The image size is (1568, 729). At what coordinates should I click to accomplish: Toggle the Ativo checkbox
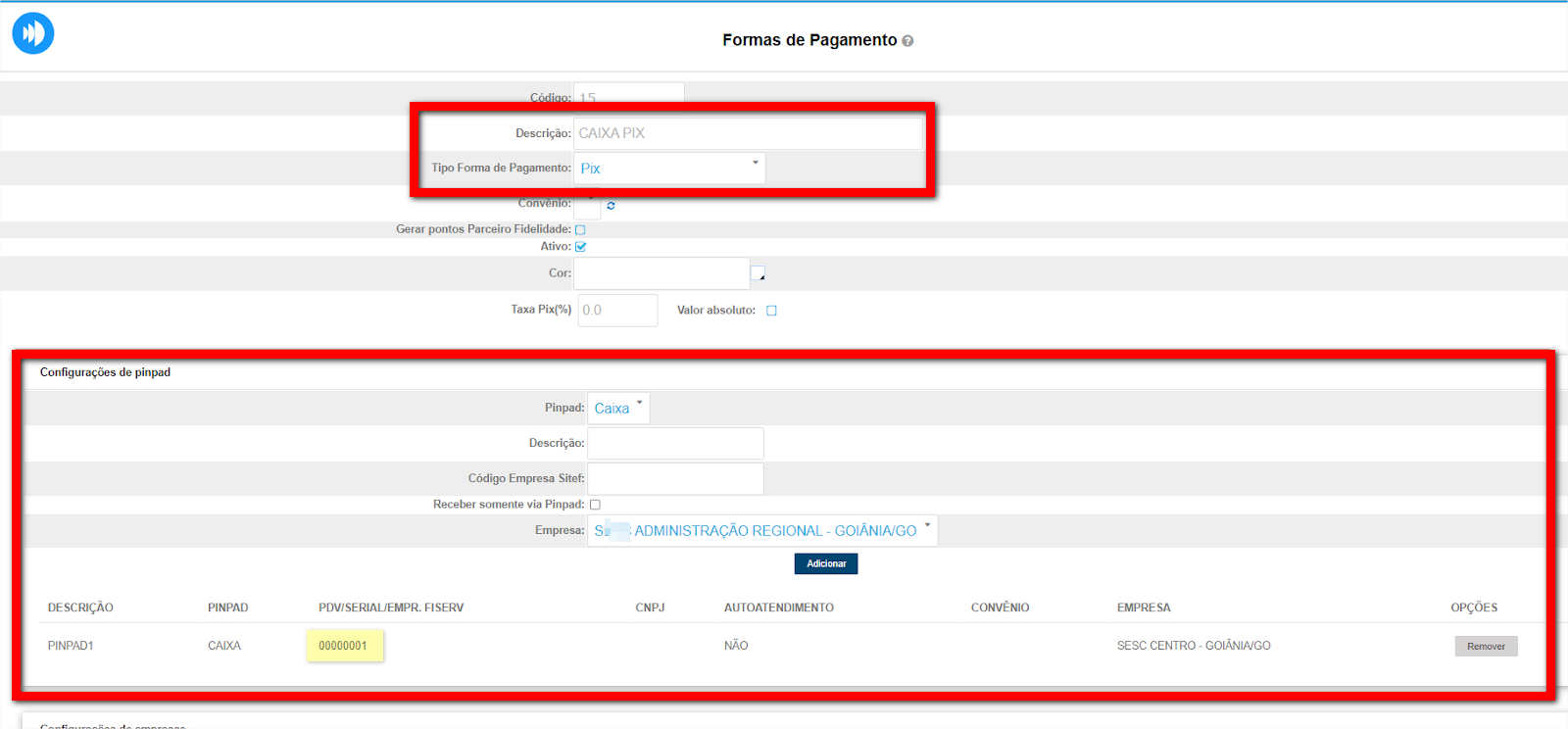point(580,247)
